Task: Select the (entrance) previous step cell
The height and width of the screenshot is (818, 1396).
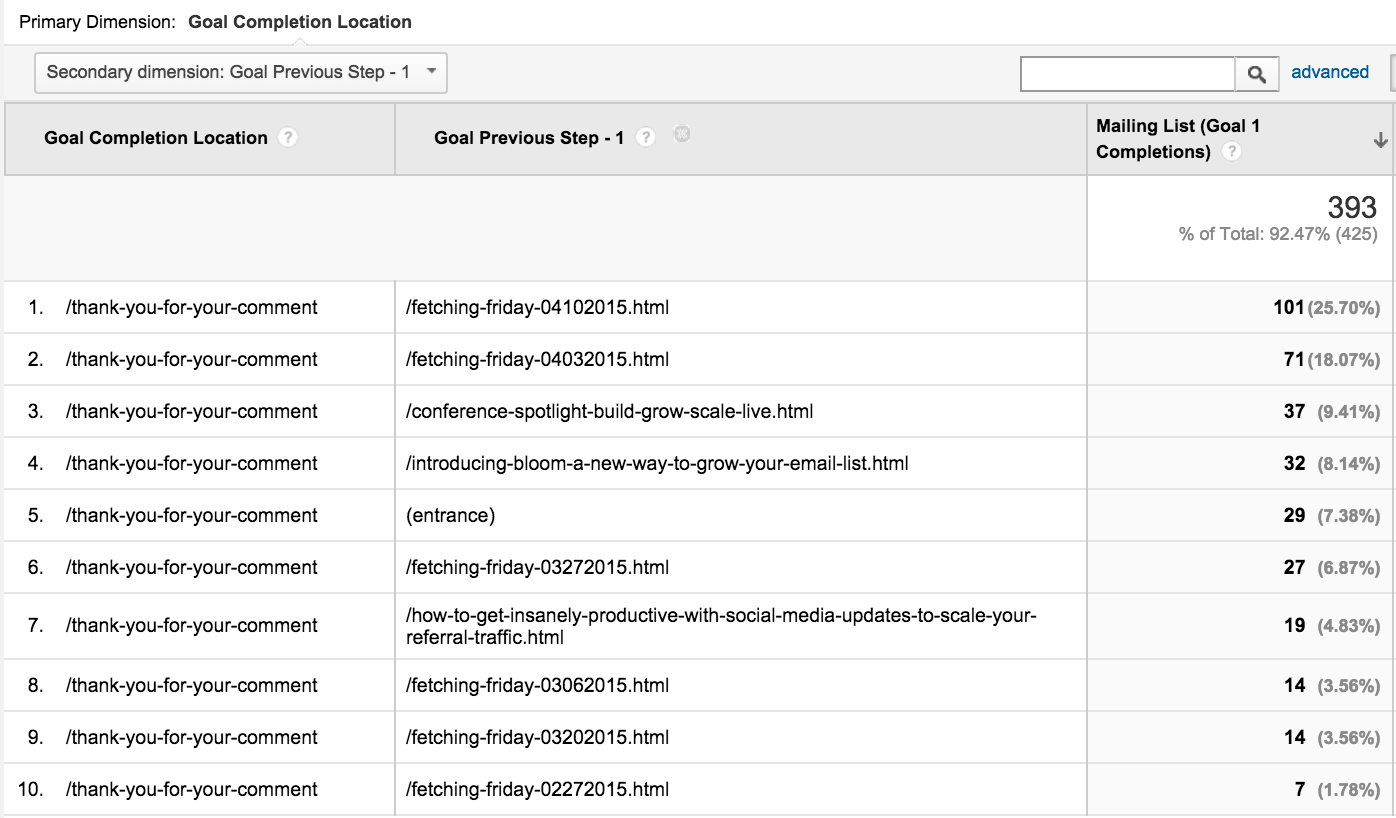Action: 450,516
